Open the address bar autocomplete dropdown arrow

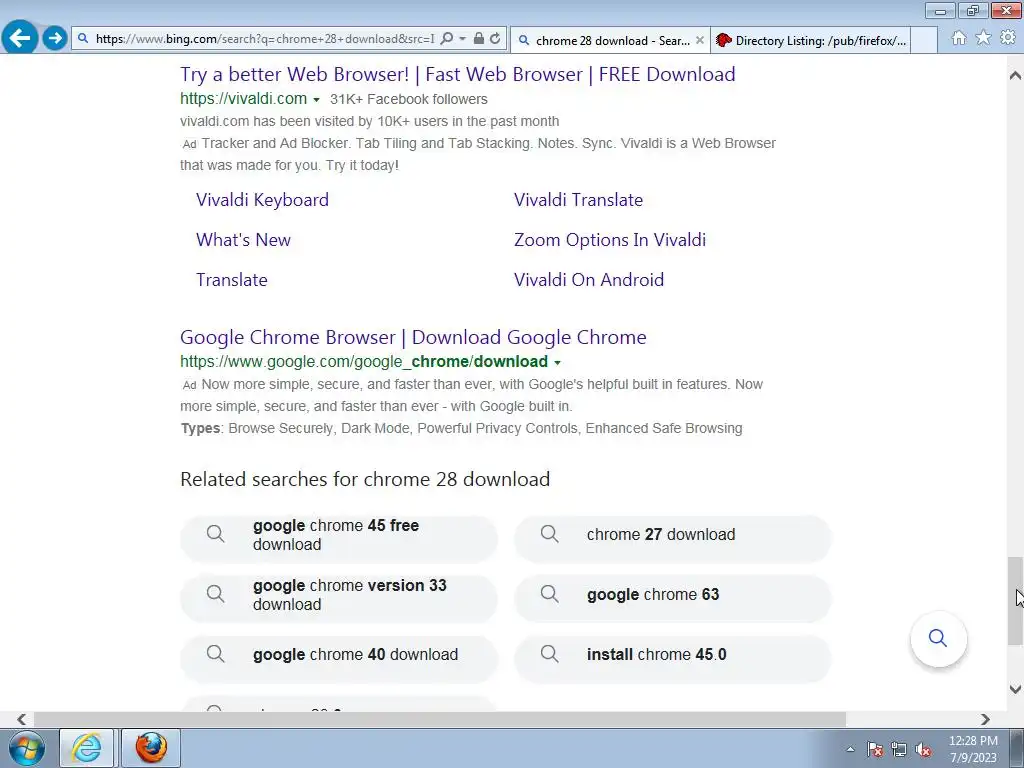click(x=462, y=39)
